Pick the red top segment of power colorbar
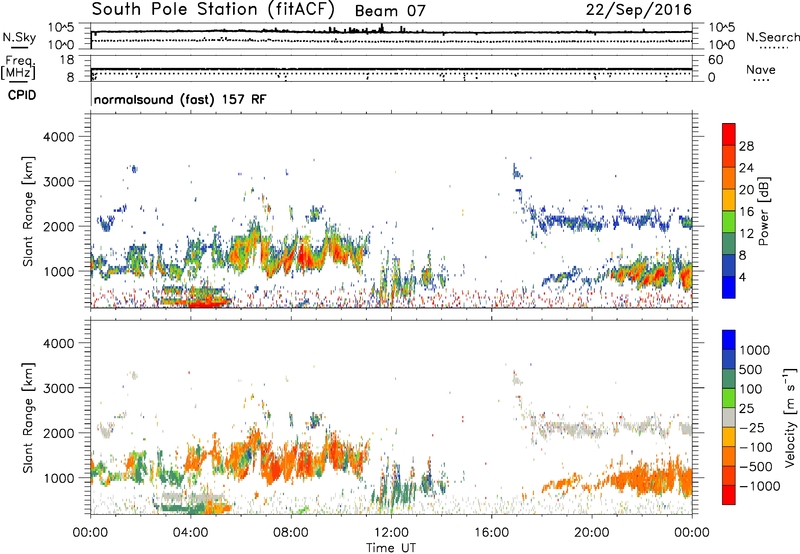Image resolution: width=800 pixels, height=554 pixels. 729,135
